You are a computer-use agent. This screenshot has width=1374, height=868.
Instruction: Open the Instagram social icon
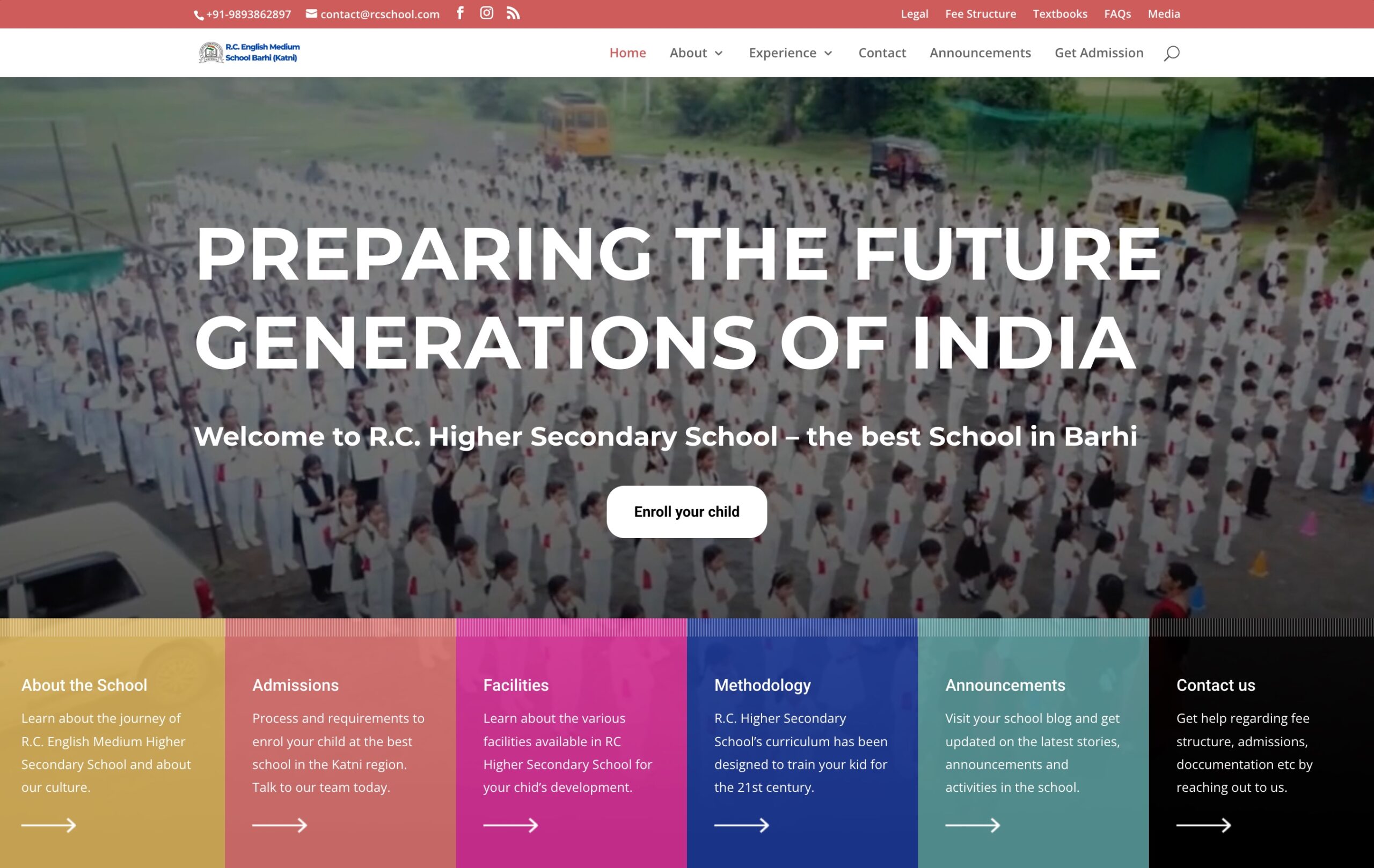[486, 13]
